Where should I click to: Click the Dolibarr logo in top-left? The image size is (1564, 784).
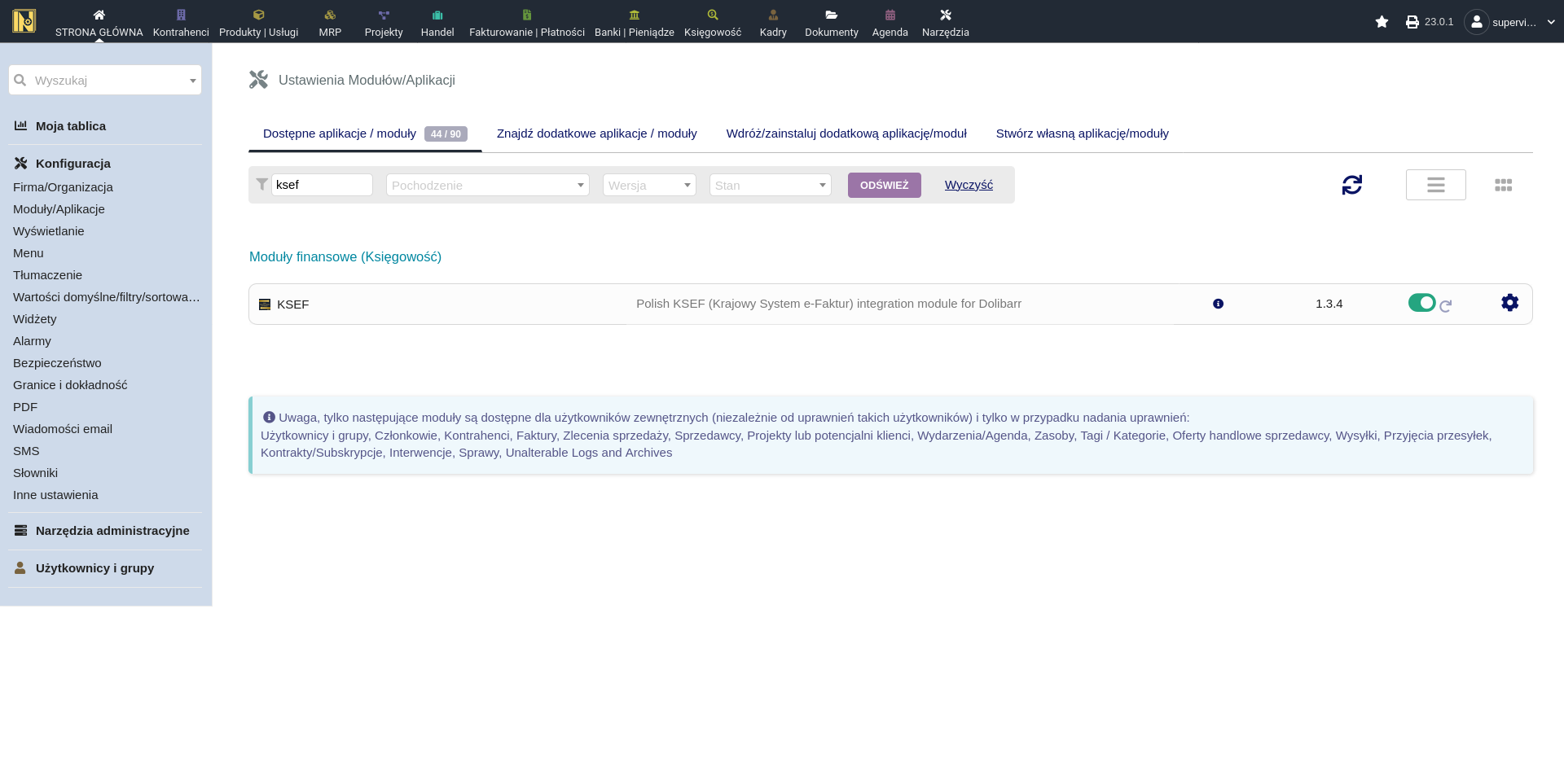[24, 21]
